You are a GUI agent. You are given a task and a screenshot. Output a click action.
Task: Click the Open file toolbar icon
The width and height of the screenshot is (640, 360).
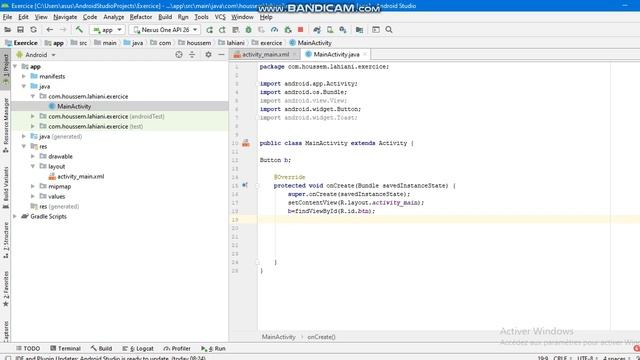point(7,30)
